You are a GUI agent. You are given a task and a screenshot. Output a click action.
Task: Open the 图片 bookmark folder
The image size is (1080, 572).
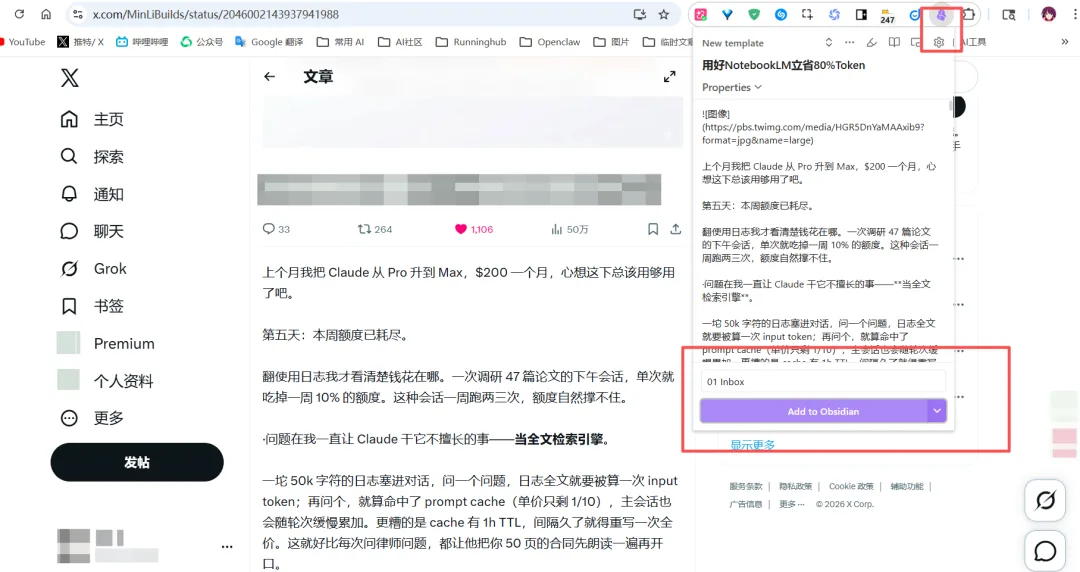coord(611,42)
